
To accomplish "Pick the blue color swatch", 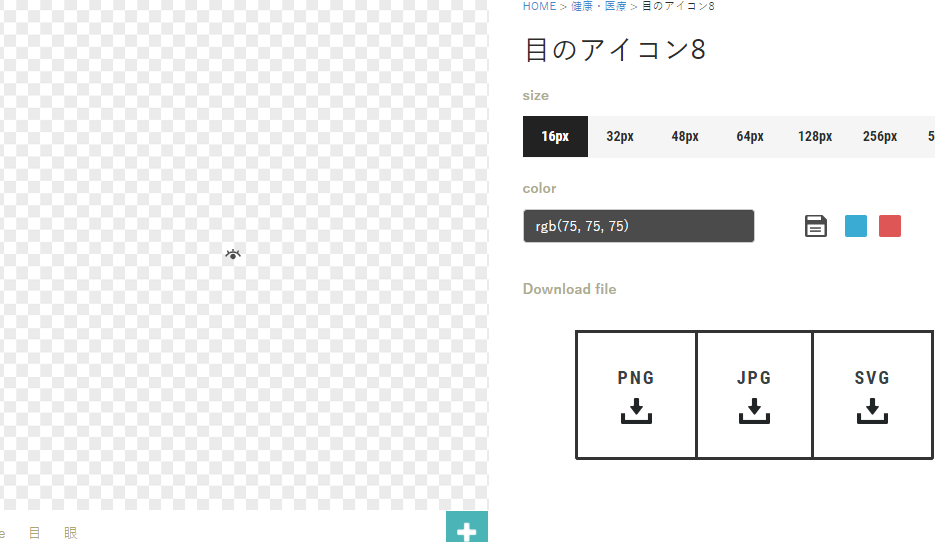I will (x=856, y=226).
